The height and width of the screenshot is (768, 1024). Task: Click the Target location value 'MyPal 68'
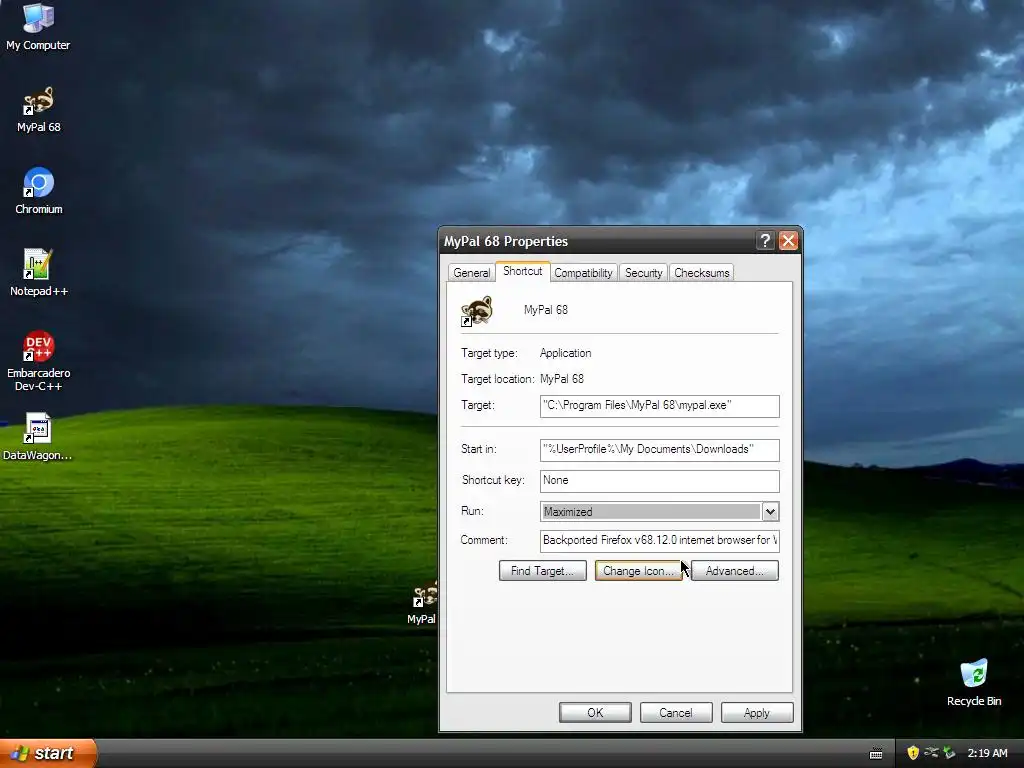pos(562,379)
